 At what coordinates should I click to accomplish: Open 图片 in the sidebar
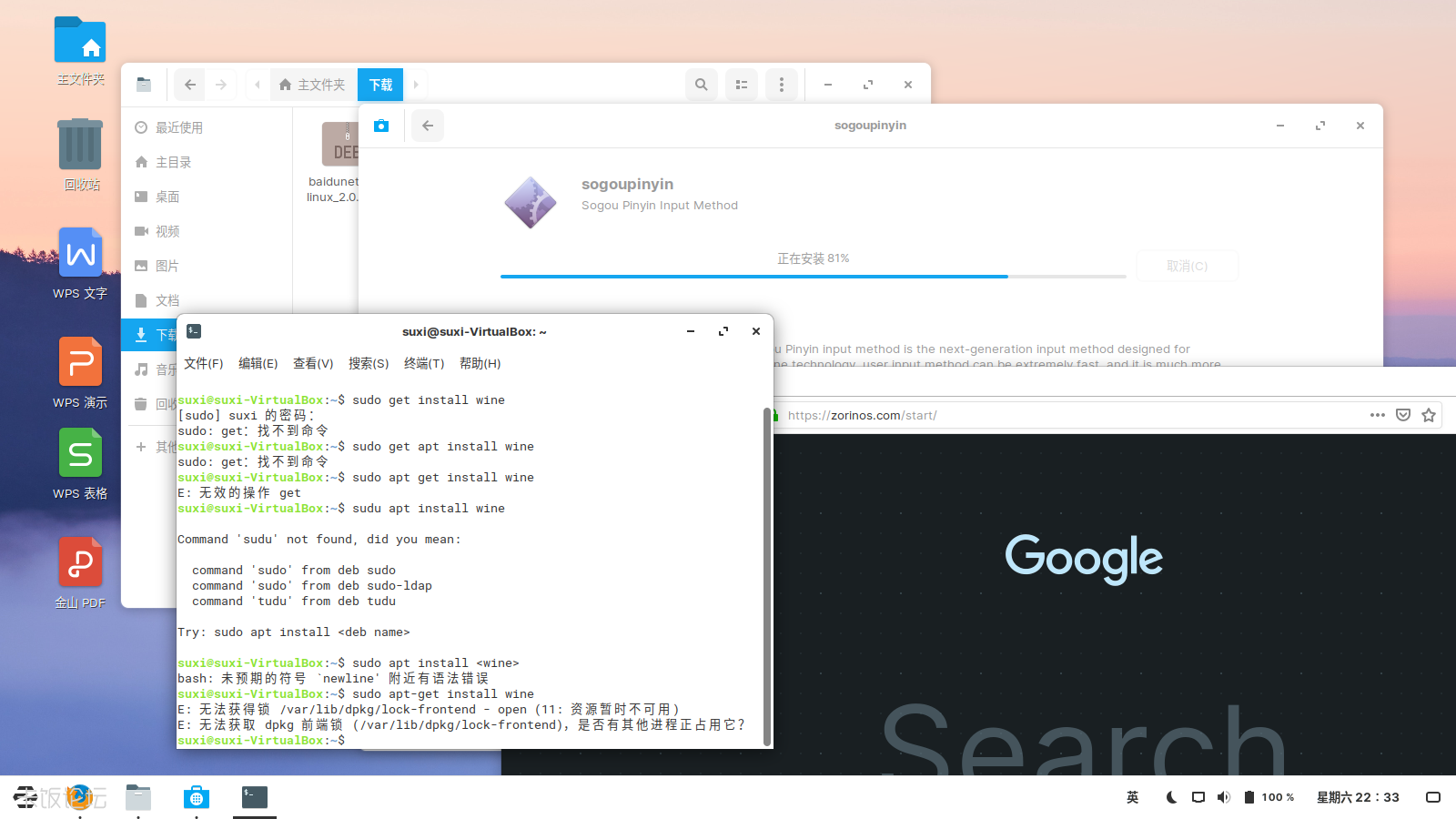[207, 266]
